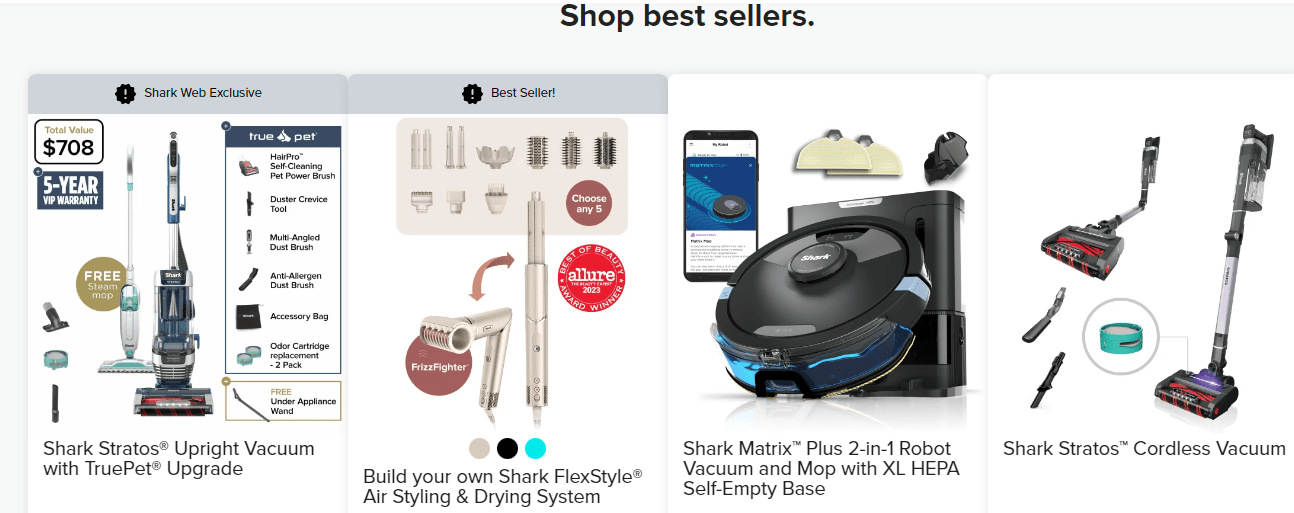This screenshot has width=1294, height=513.
Task: Select the beige FlexStyle color swatch
Action: coord(480,447)
